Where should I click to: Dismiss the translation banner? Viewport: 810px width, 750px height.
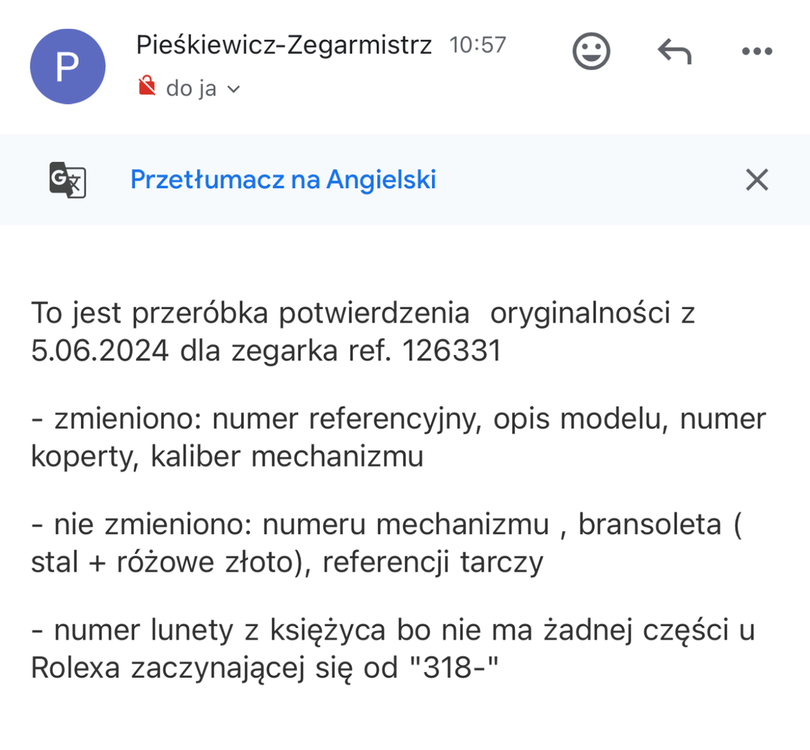pos(757,180)
